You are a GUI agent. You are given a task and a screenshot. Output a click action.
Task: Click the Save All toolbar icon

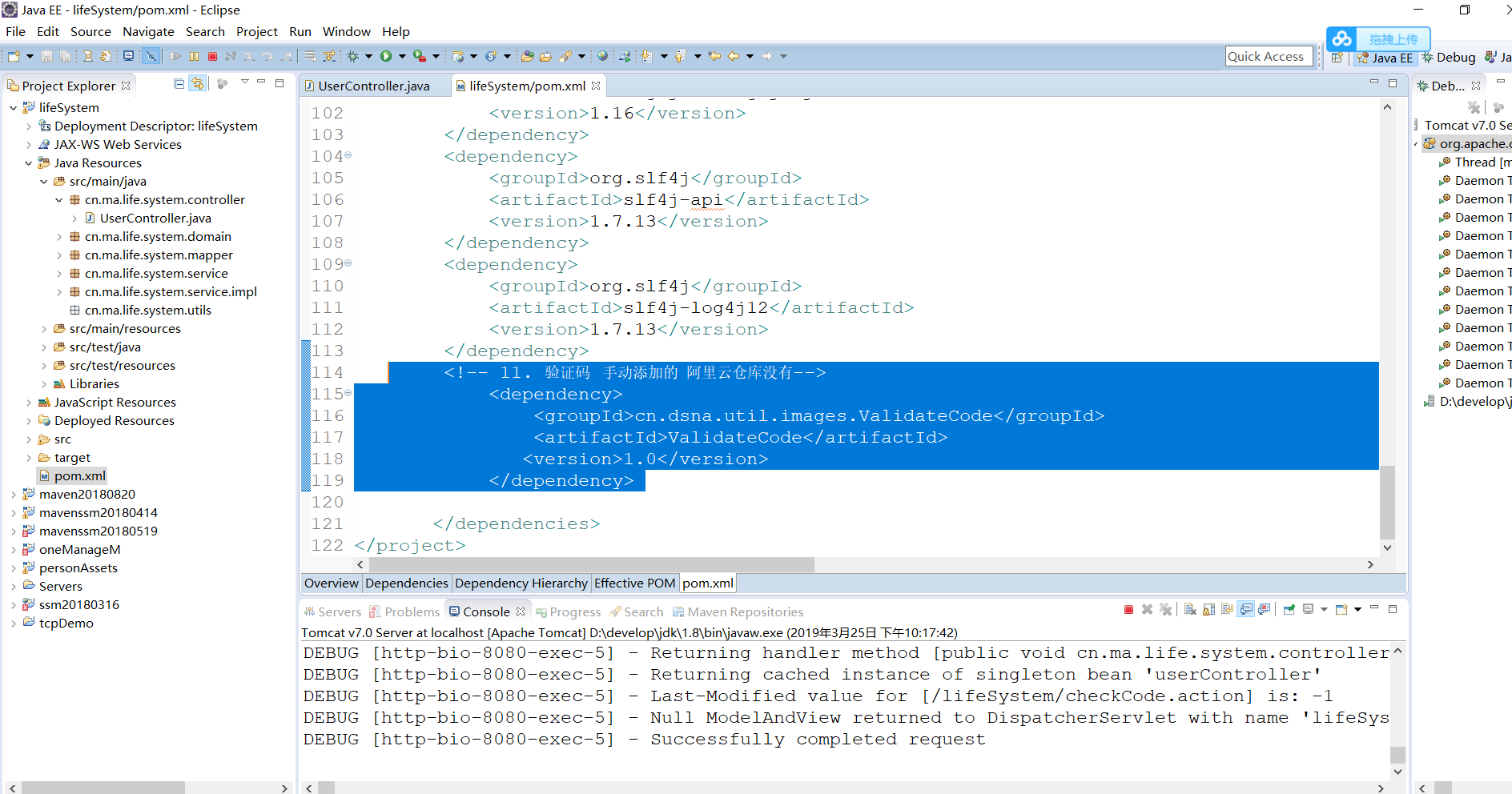point(65,56)
